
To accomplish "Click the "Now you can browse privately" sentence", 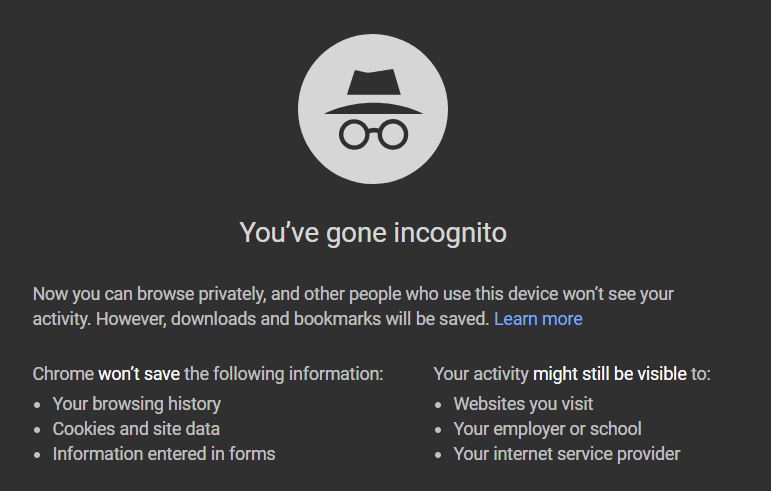I will [x=150, y=295].
